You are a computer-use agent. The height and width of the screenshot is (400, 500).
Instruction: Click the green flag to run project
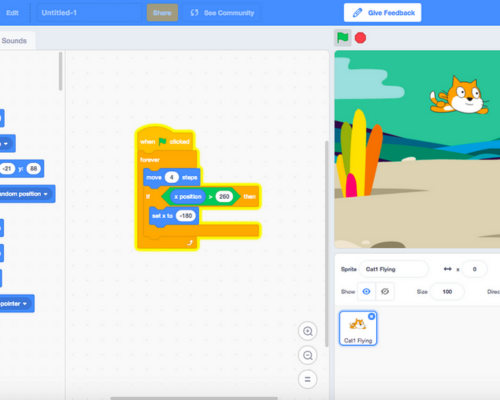[x=342, y=38]
